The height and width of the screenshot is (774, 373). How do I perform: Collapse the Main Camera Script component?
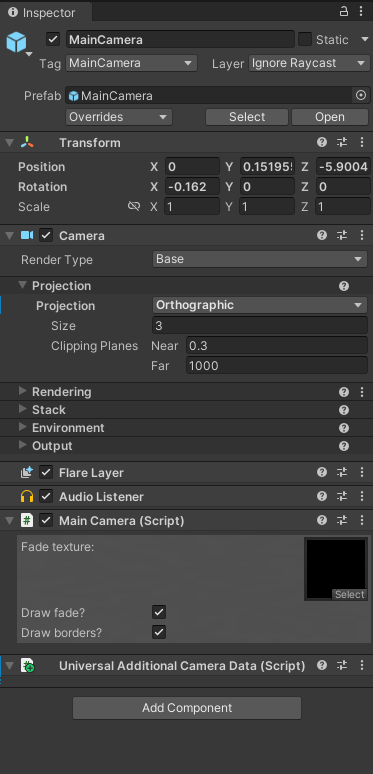[x=9, y=520]
